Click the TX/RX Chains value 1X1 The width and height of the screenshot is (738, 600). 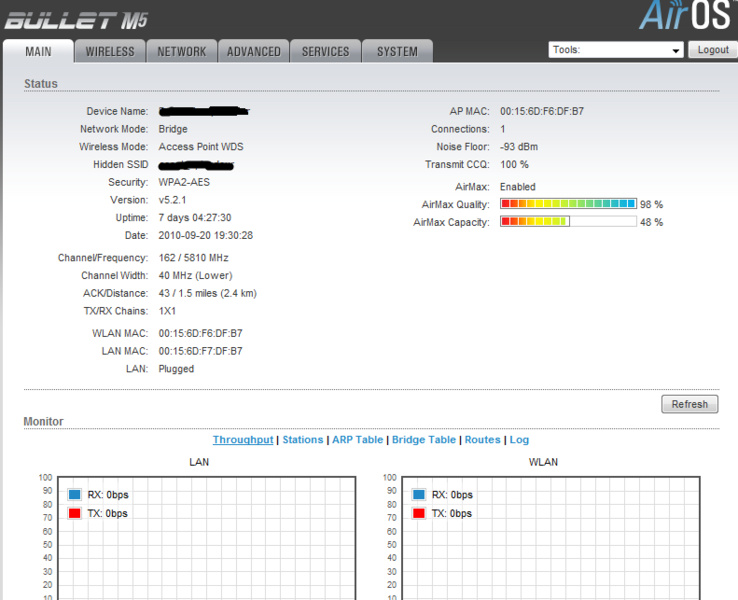(167, 311)
